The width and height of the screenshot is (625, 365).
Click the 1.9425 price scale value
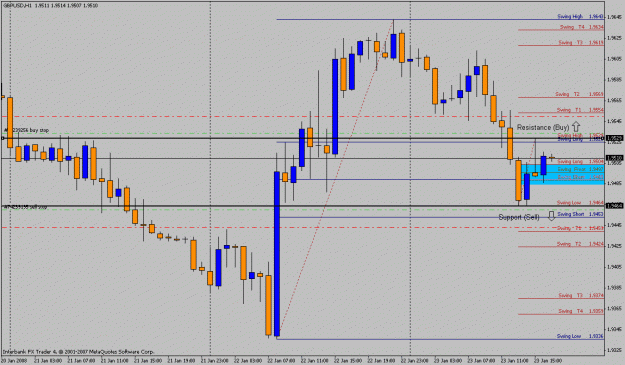[x=614, y=246]
